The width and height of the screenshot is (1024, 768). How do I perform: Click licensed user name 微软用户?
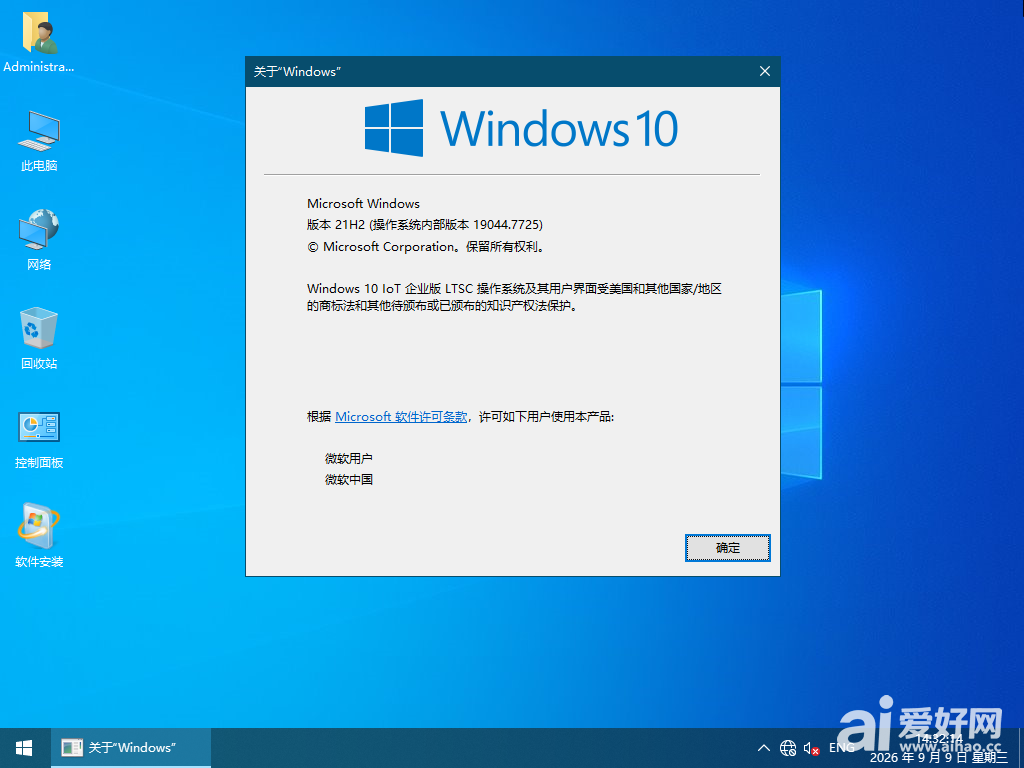coord(349,458)
